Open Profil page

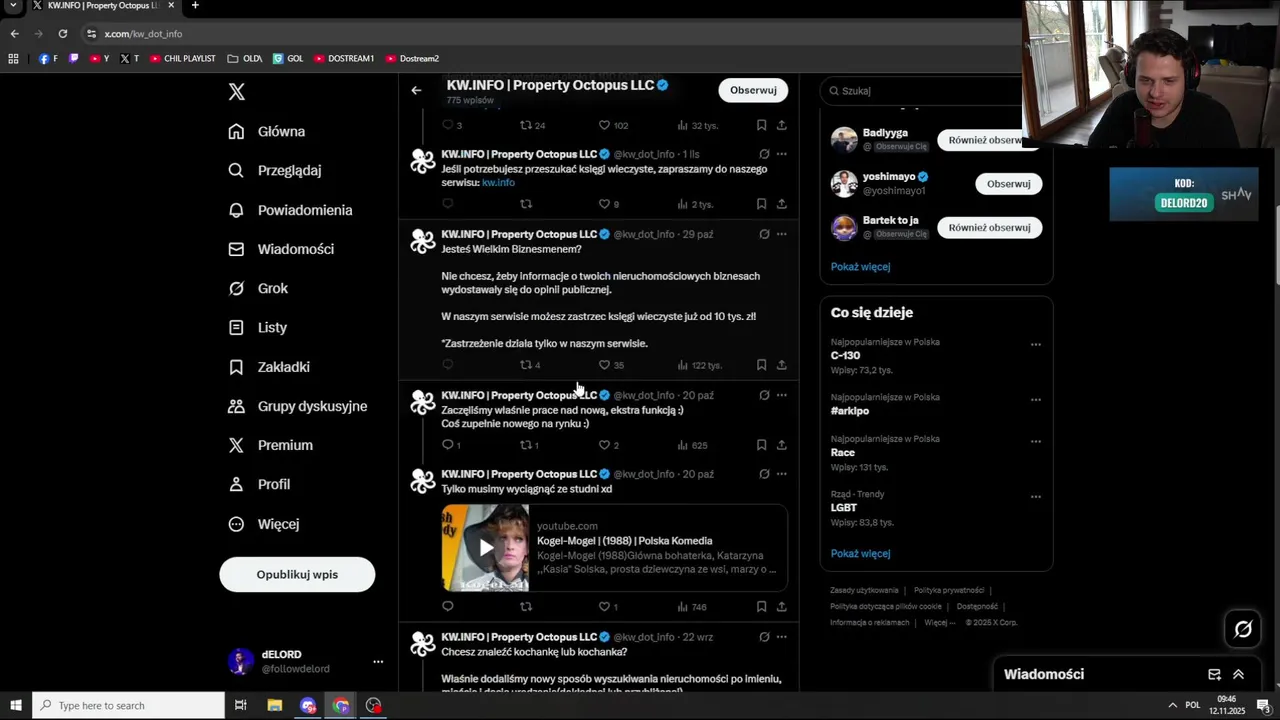(x=259, y=484)
